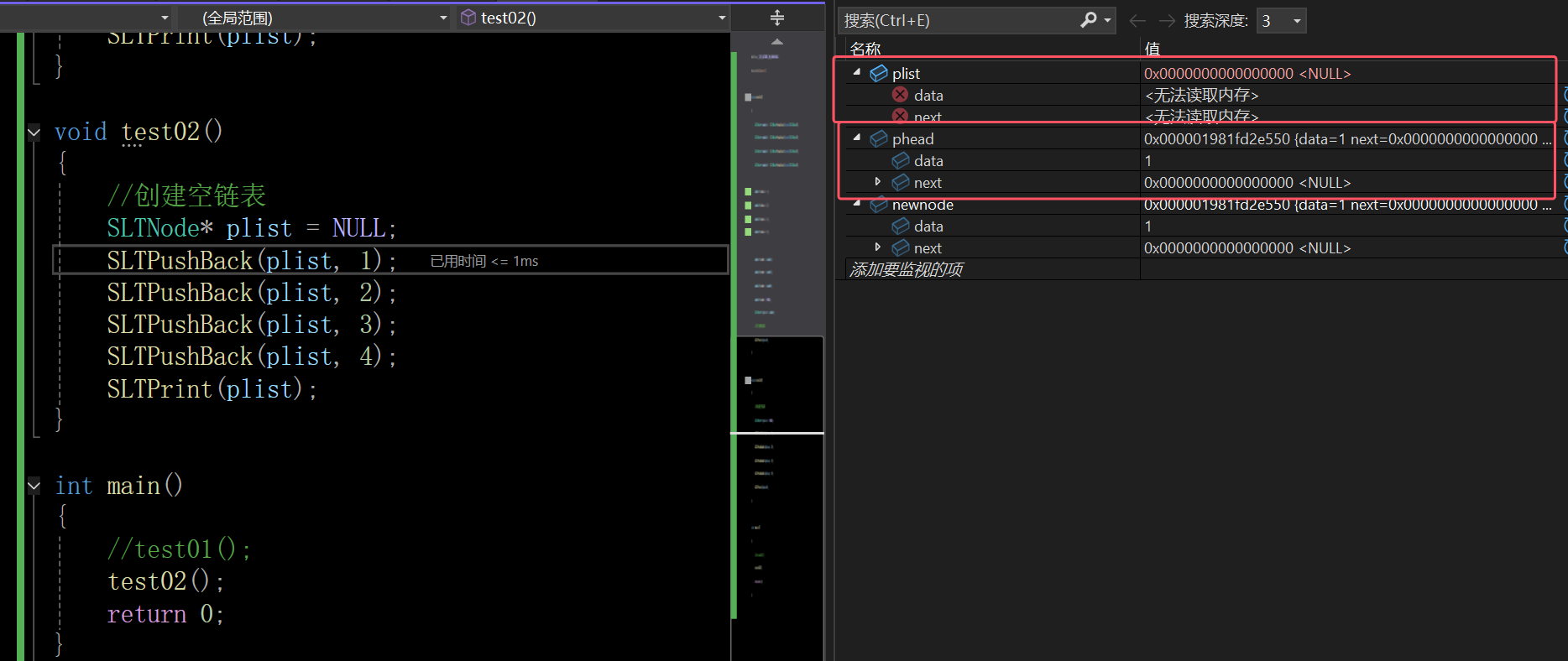Image resolution: width=1568 pixels, height=661 pixels.
Task: Click SLTPrint(plist); inside test02
Action: (212, 389)
